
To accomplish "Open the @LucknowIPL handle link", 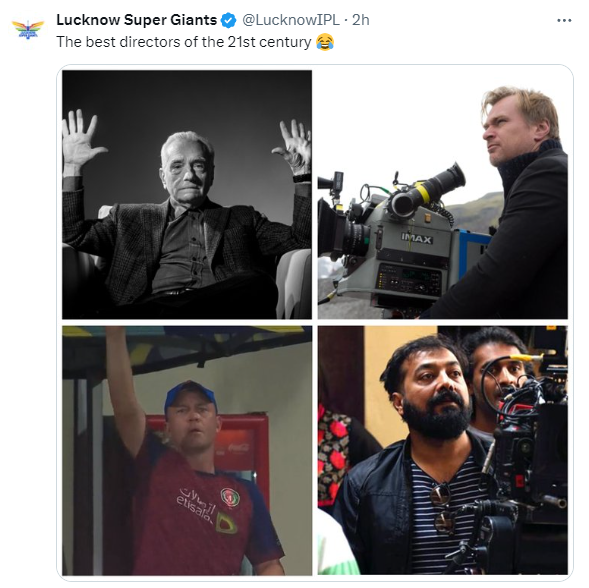I will [x=291, y=20].
